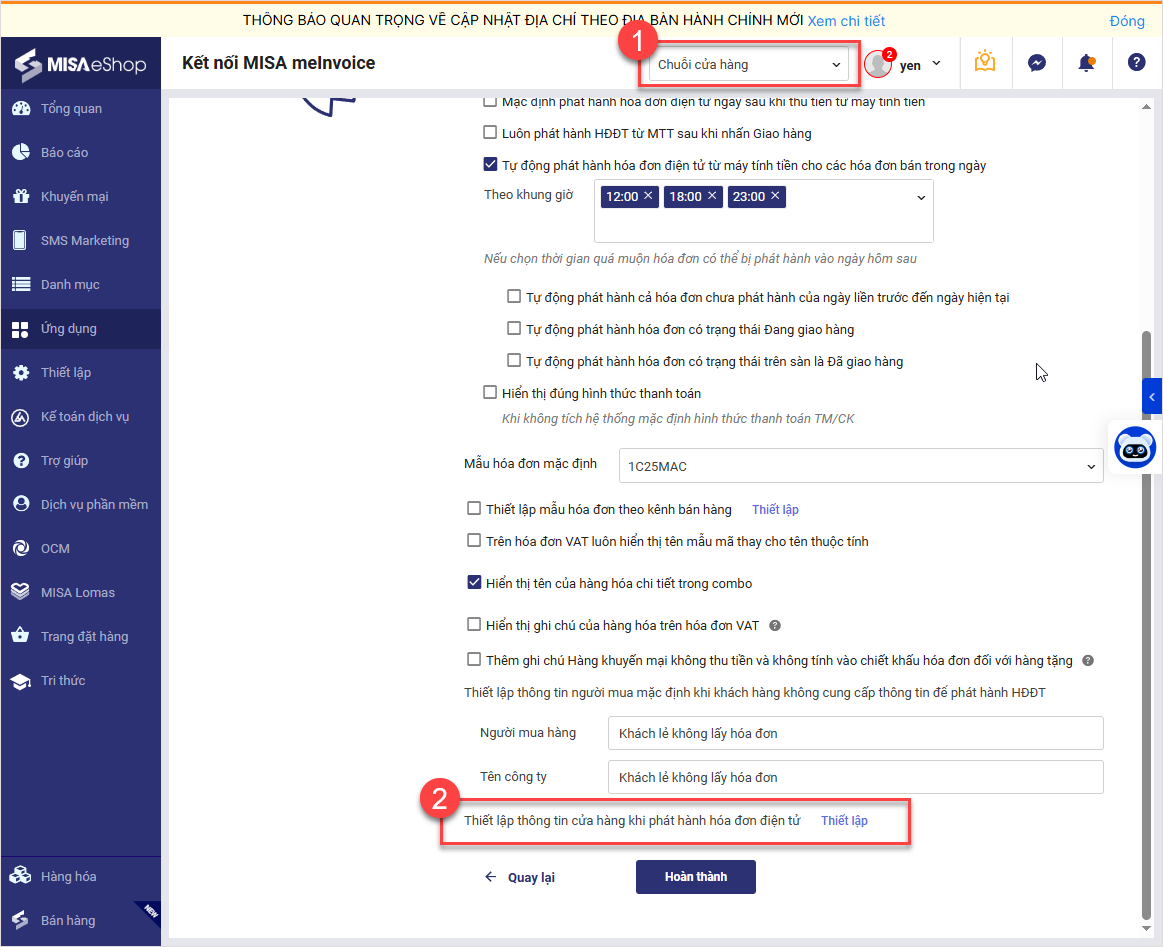
Task: Check hiển thị tên mẫu mã thay thuộc tính
Action: click(x=474, y=541)
